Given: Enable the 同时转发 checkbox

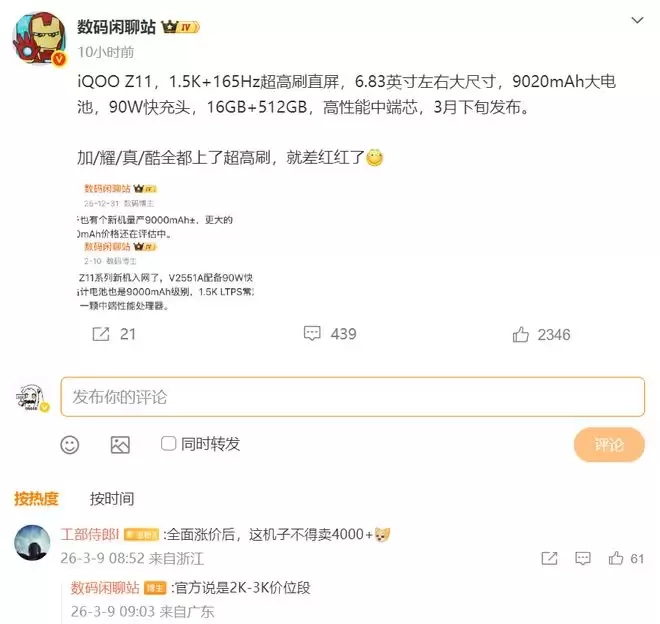Looking at the screenshot, I should pos(168,443).
